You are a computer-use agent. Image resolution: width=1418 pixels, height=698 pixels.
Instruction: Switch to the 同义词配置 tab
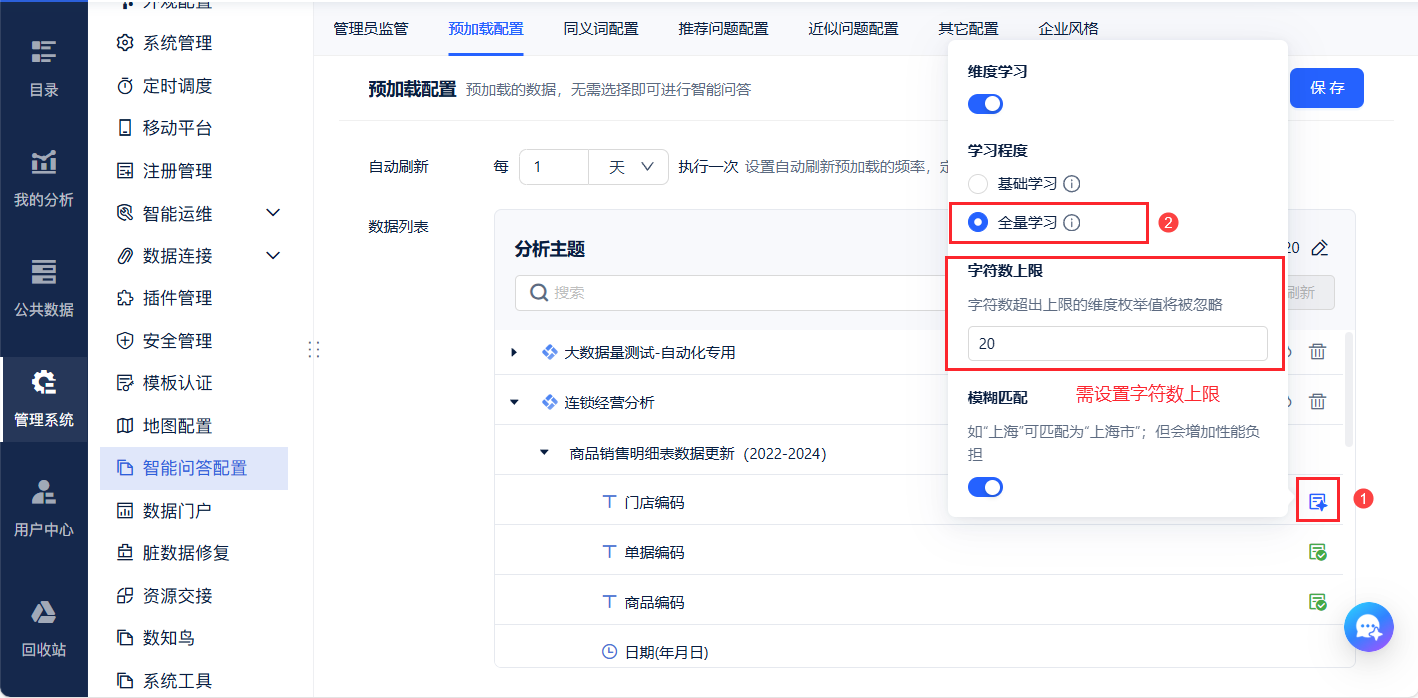601,28
